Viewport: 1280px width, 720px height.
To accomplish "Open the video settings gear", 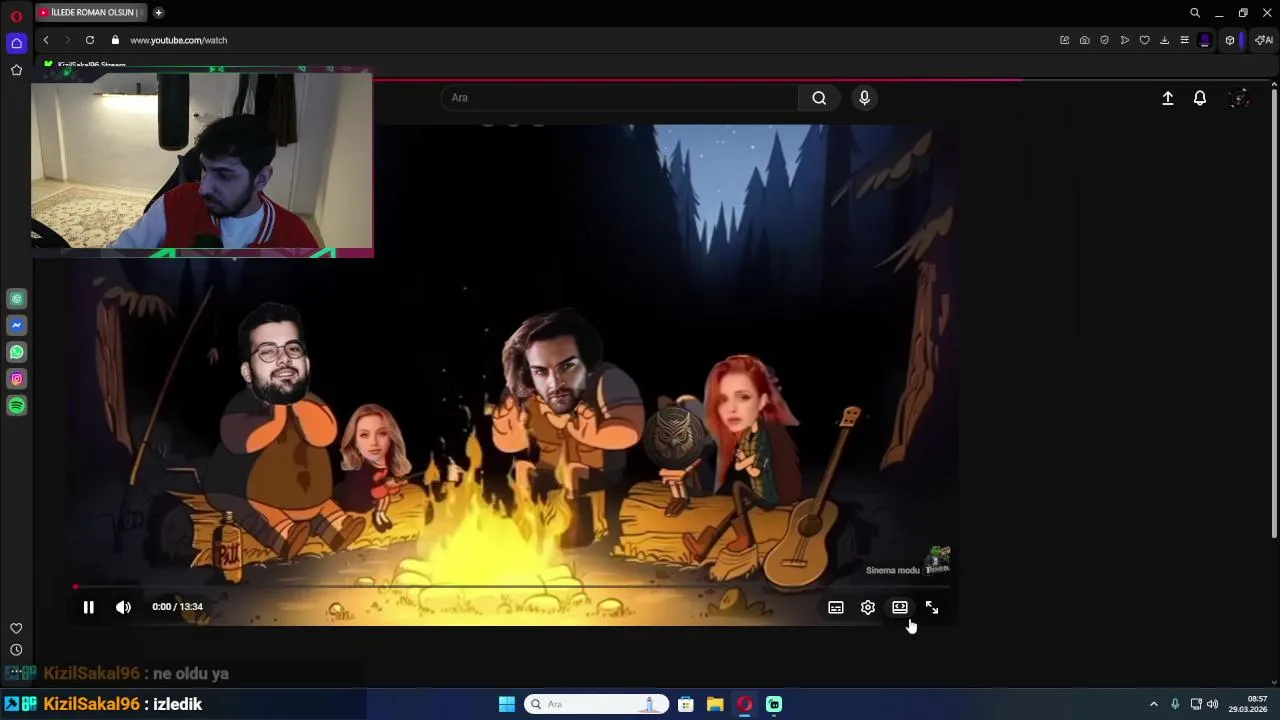I will click(868, 607).
